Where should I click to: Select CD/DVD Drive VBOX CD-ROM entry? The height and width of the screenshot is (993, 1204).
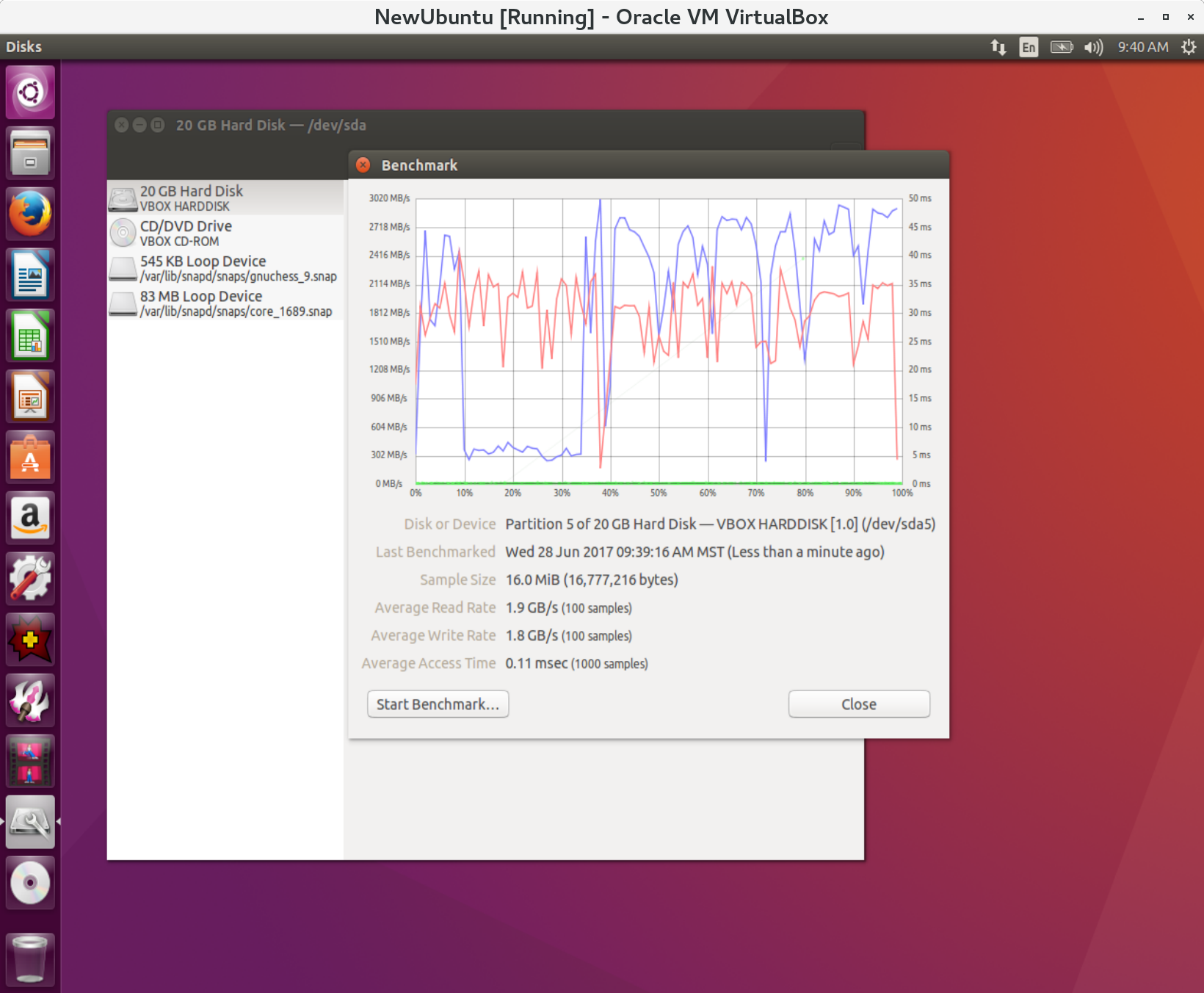[x=225, y=233]
